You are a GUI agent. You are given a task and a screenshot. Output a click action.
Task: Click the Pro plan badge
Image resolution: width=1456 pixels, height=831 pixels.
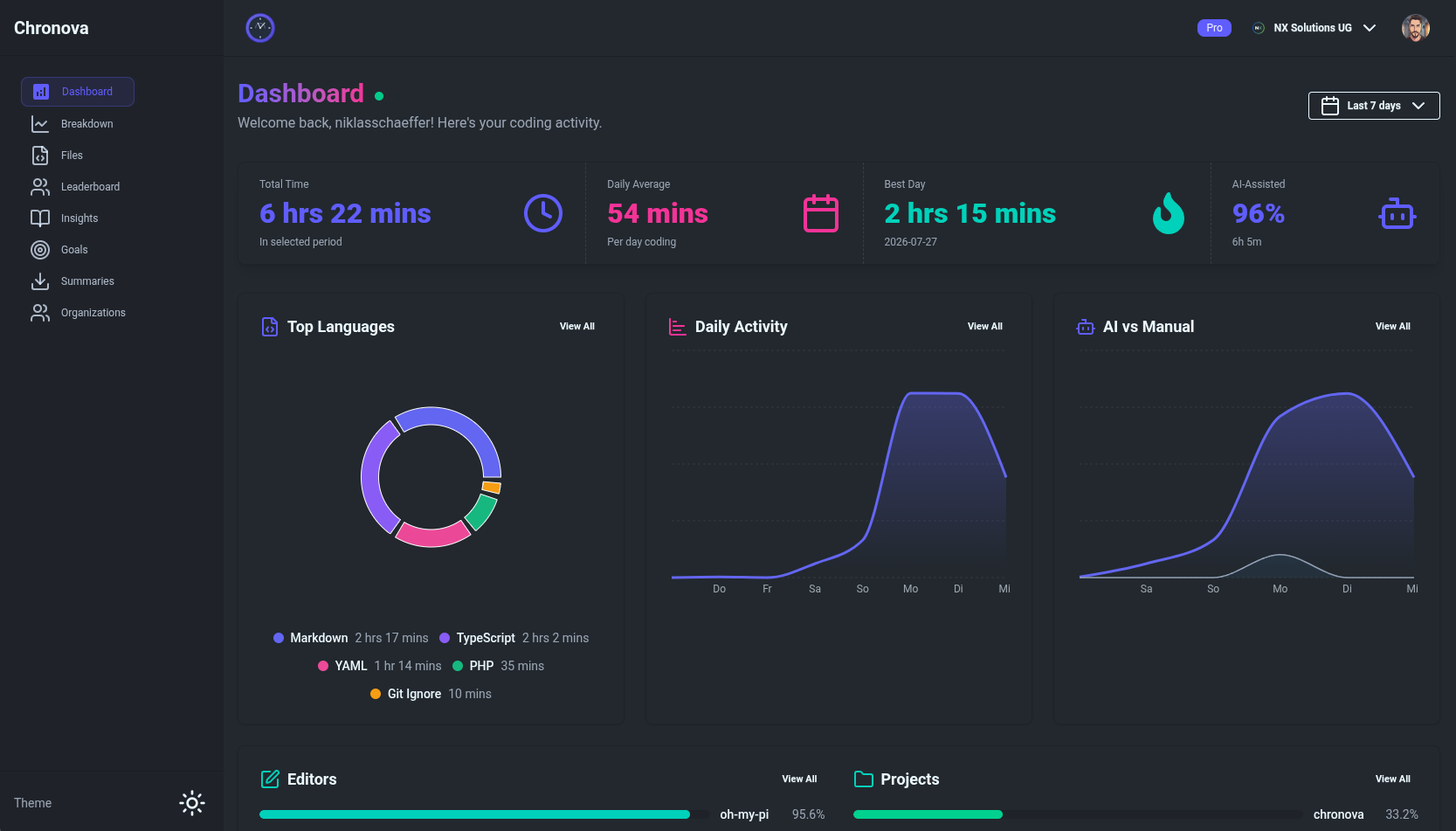(1214, 28)
